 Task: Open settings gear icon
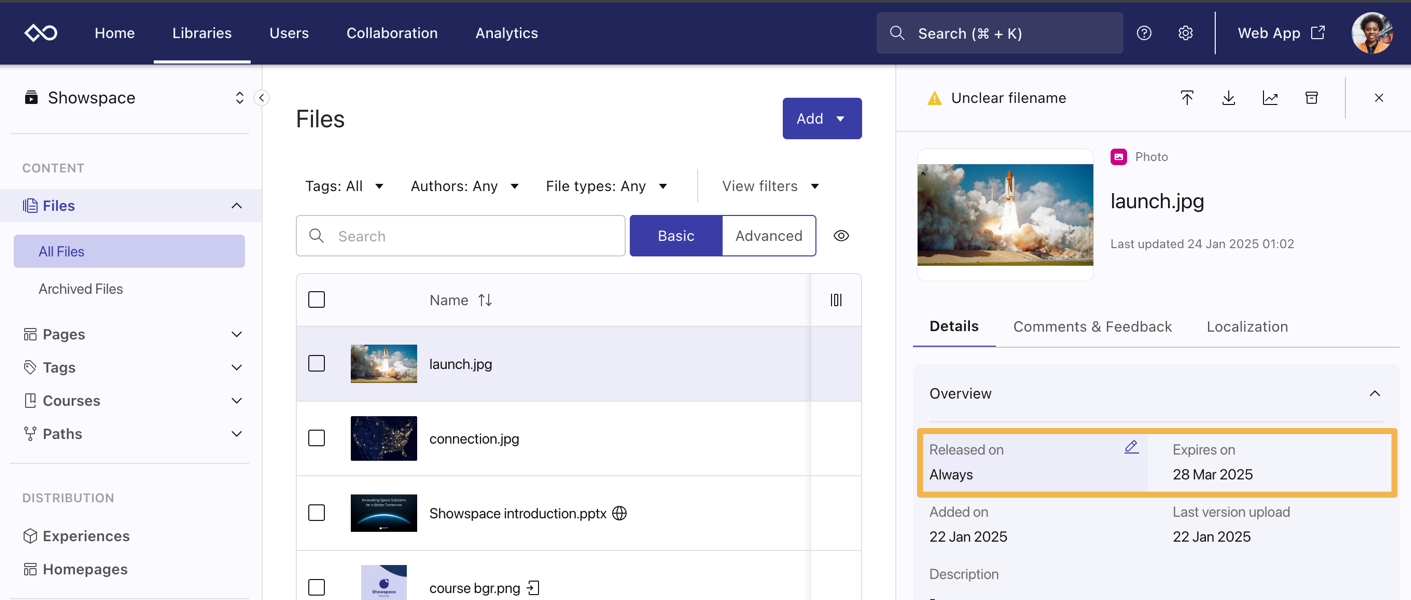click(1185, 33)
